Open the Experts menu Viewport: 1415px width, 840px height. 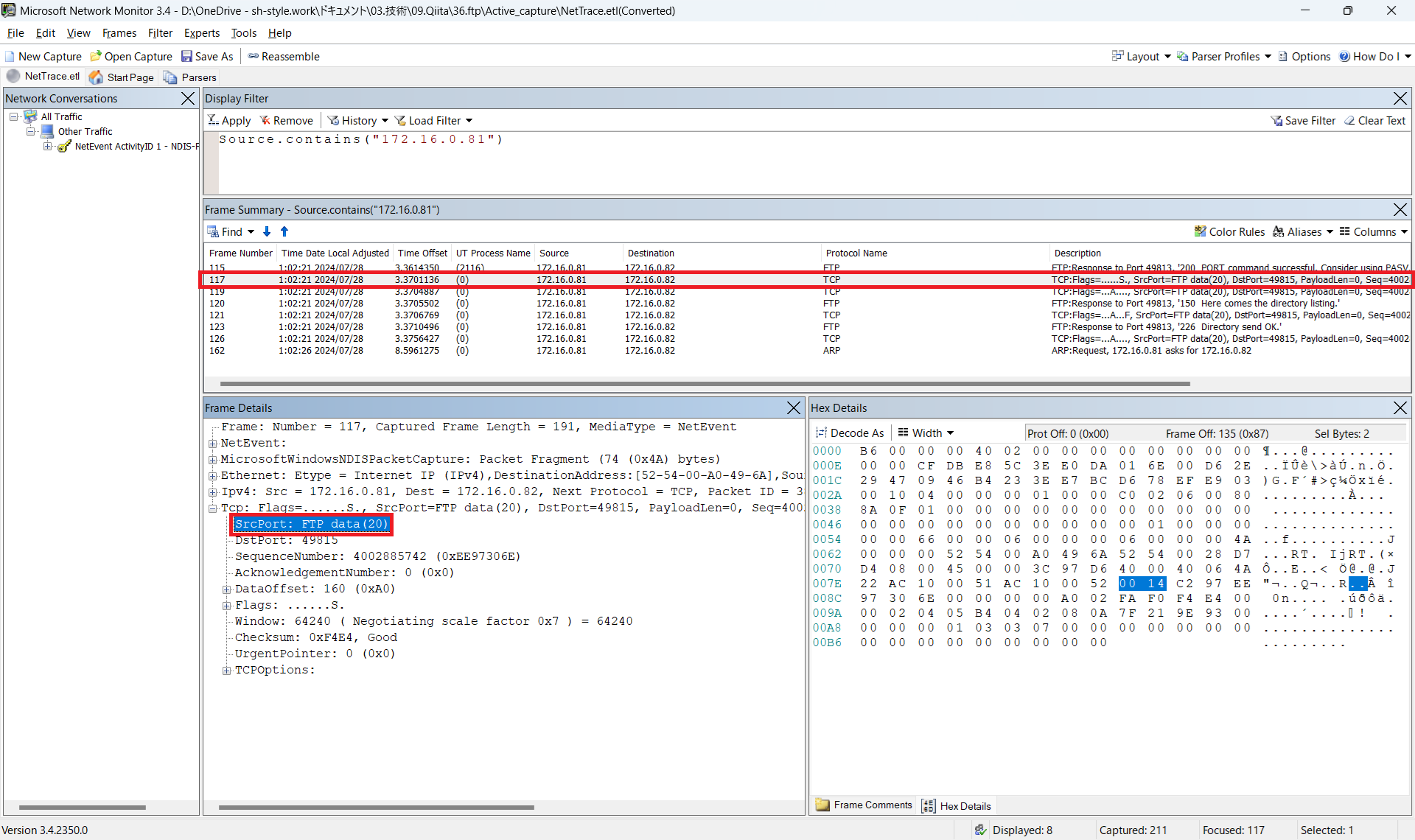point(201,33)
